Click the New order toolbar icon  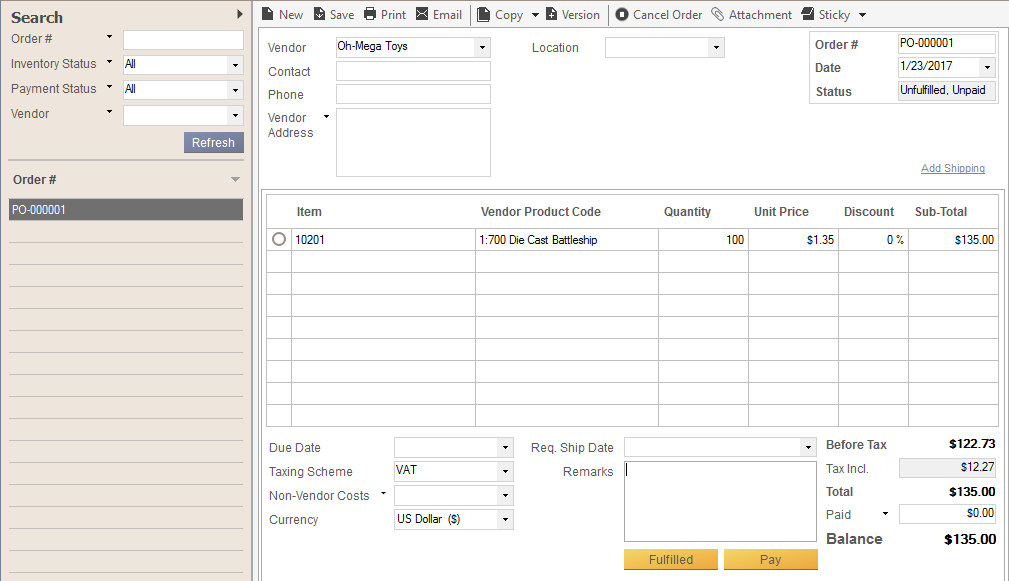[267, 15]
